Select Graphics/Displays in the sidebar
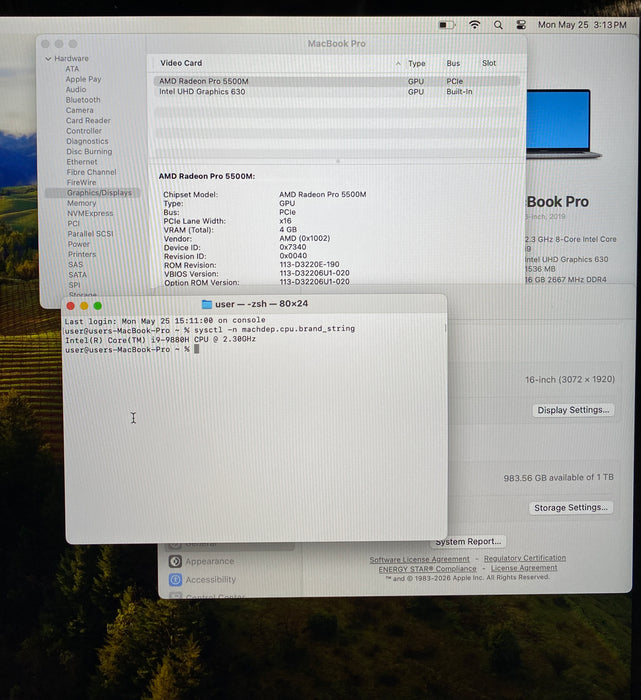The width and height of the screenshot is (641, 700). coord(93,192)
